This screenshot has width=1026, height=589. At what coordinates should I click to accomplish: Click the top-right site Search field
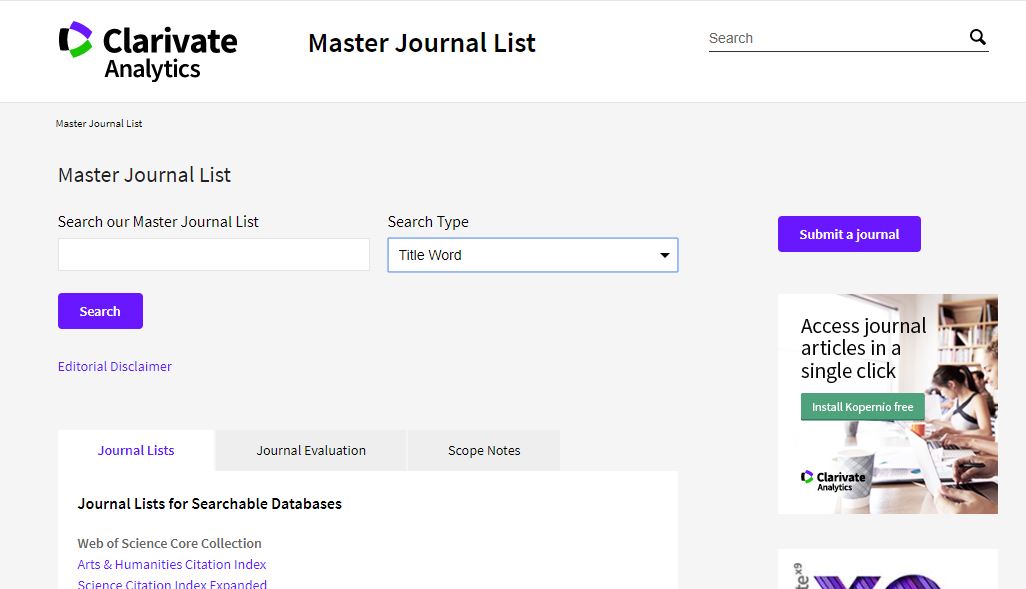click(x=835, y=39)
